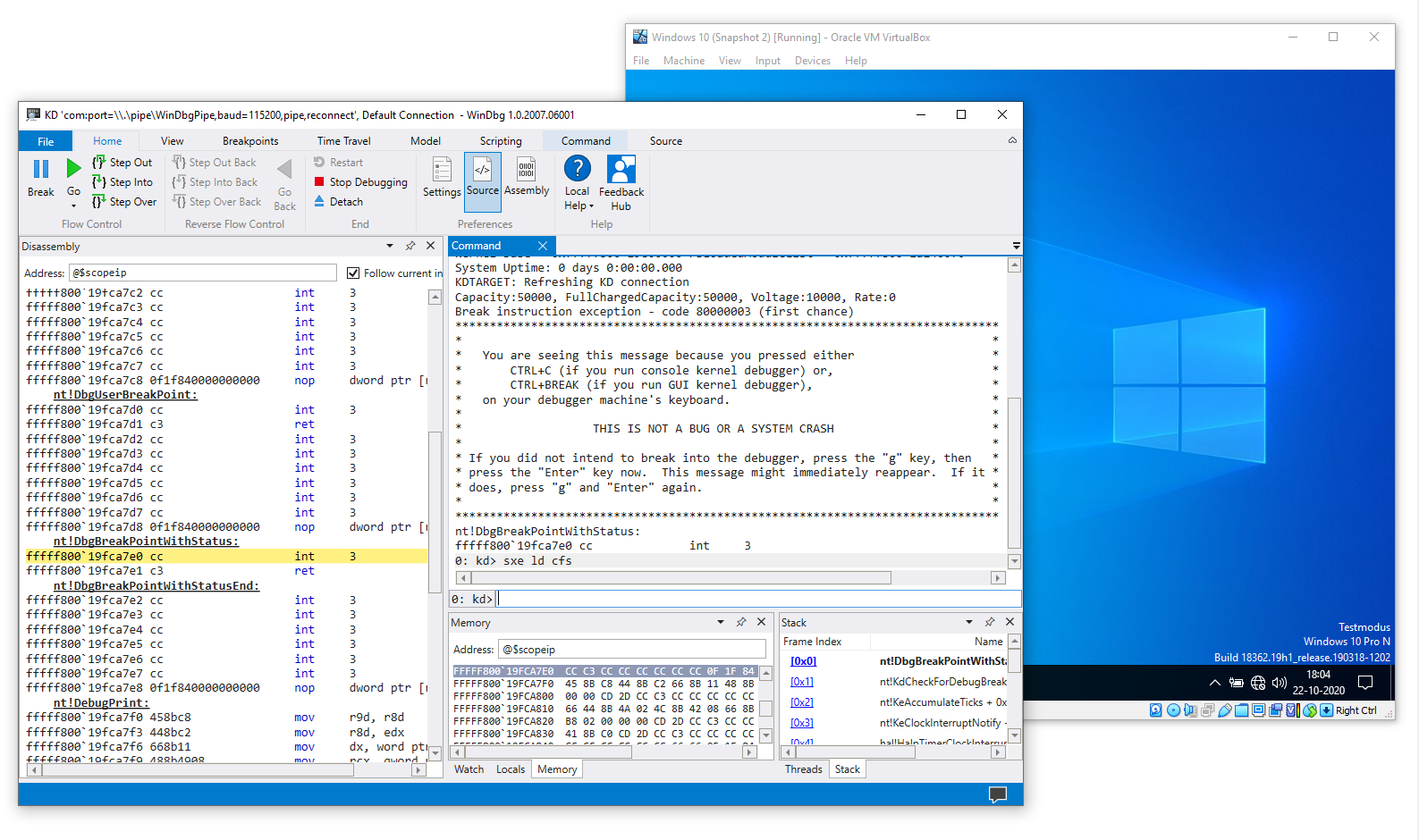Click the kd command input field

tap(758, 599)
